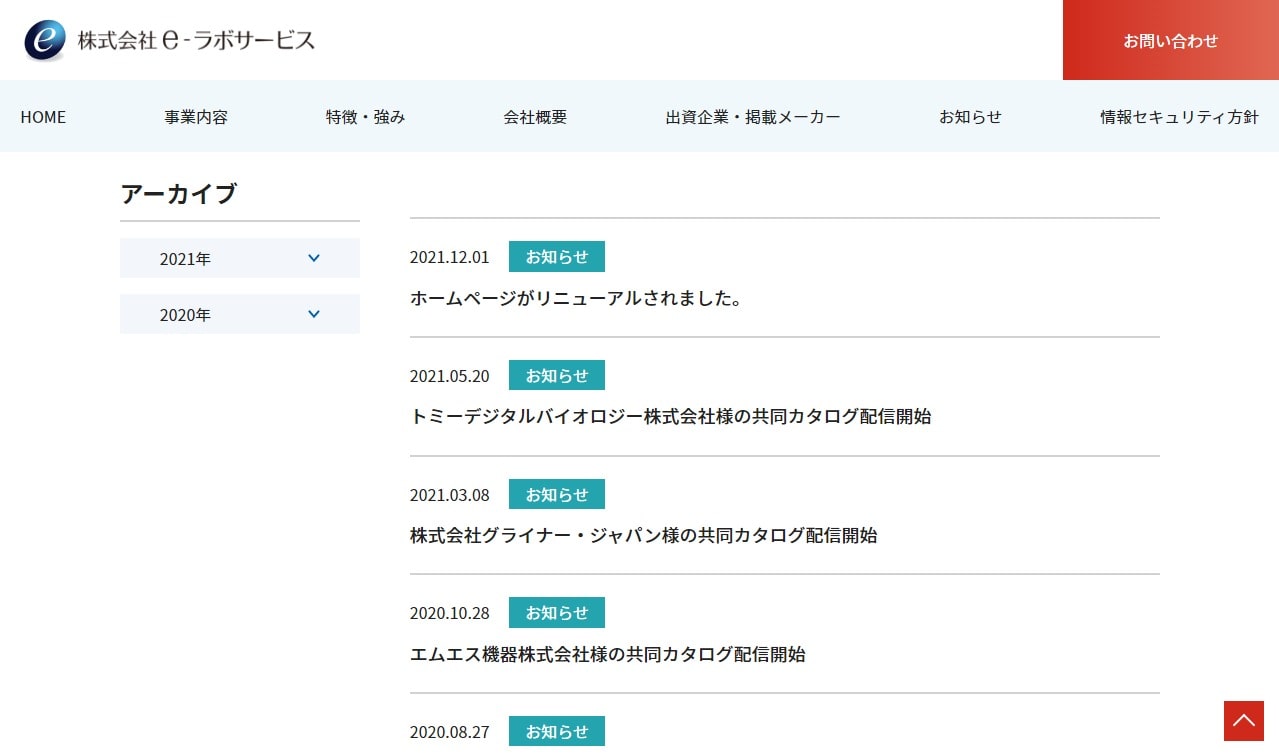Viewport: 1279px width, 756px height.
Task: Select the 2021年 archive label
Action: (185, 259)
